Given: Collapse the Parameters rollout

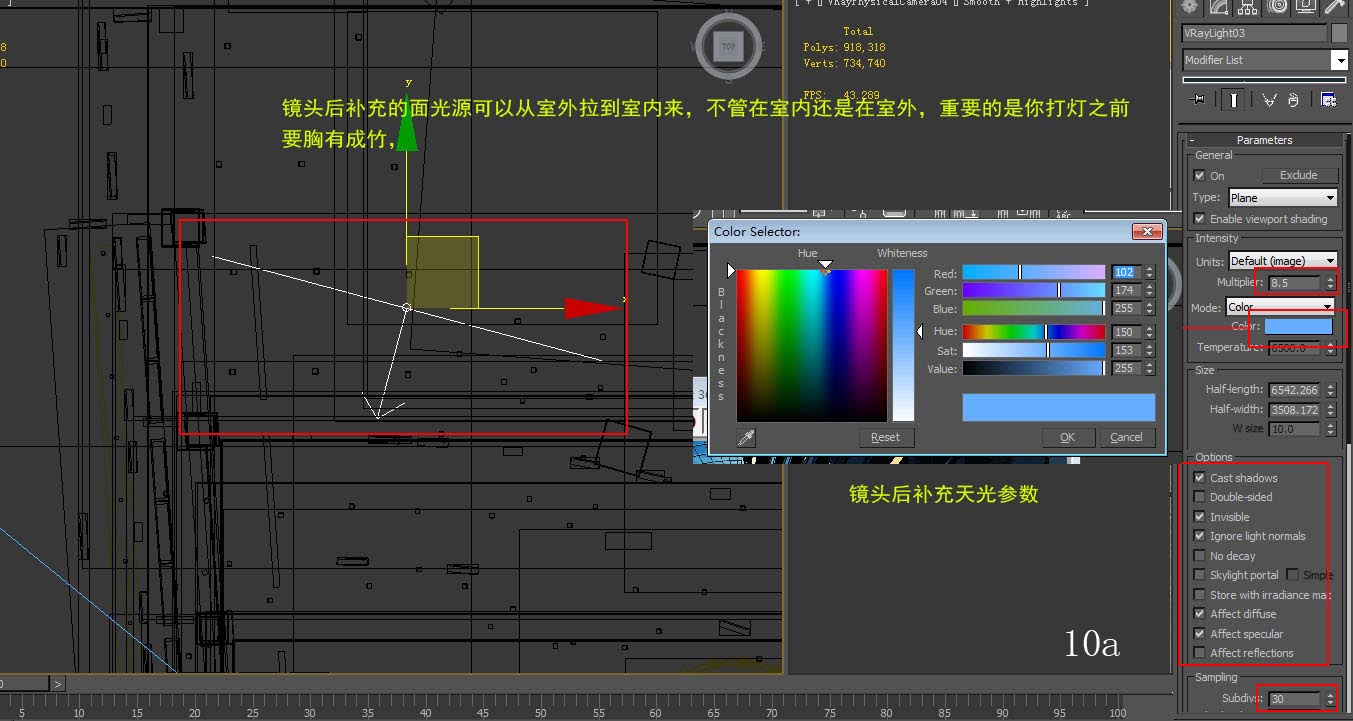Looking at the screenshot, I should (1264, 140).
